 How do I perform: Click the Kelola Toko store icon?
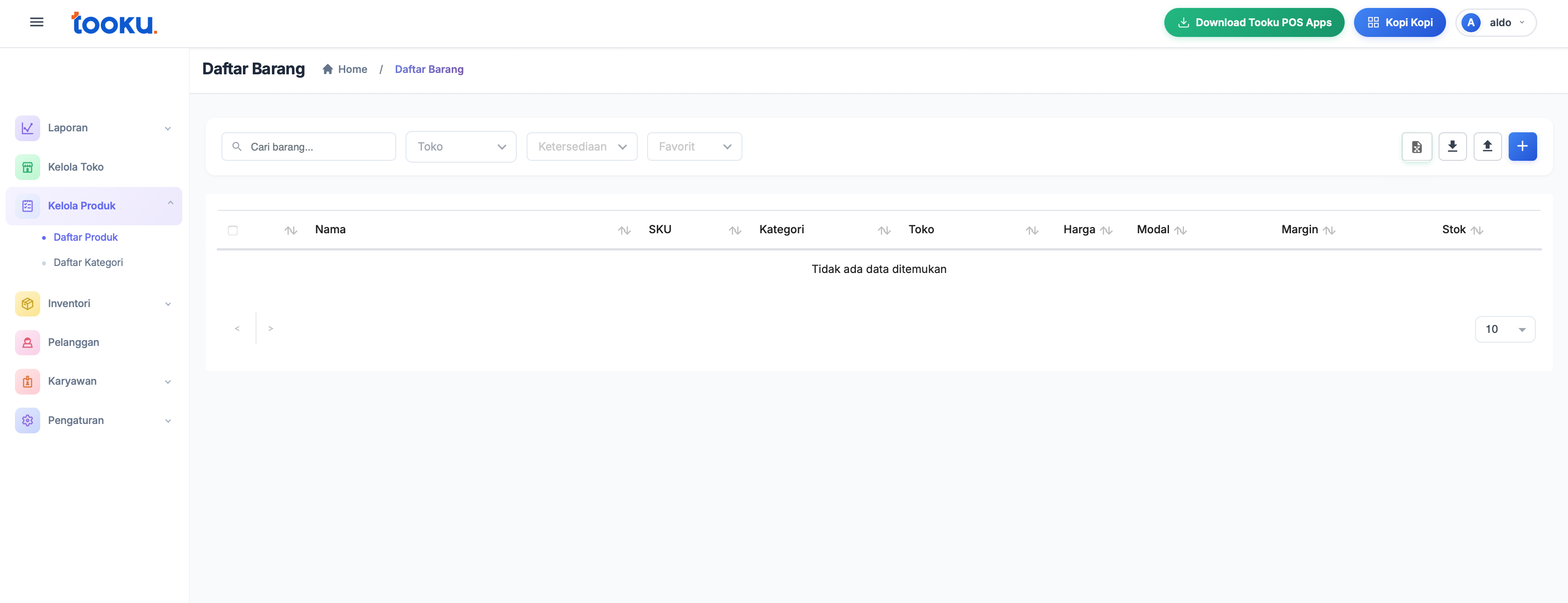click(x=28, y=167)
